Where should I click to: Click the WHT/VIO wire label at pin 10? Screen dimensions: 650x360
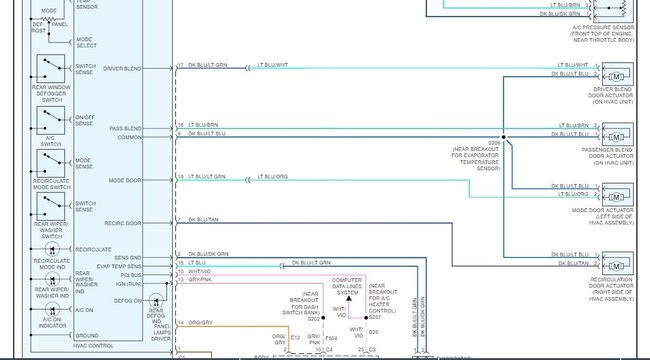tap(199, 272)
